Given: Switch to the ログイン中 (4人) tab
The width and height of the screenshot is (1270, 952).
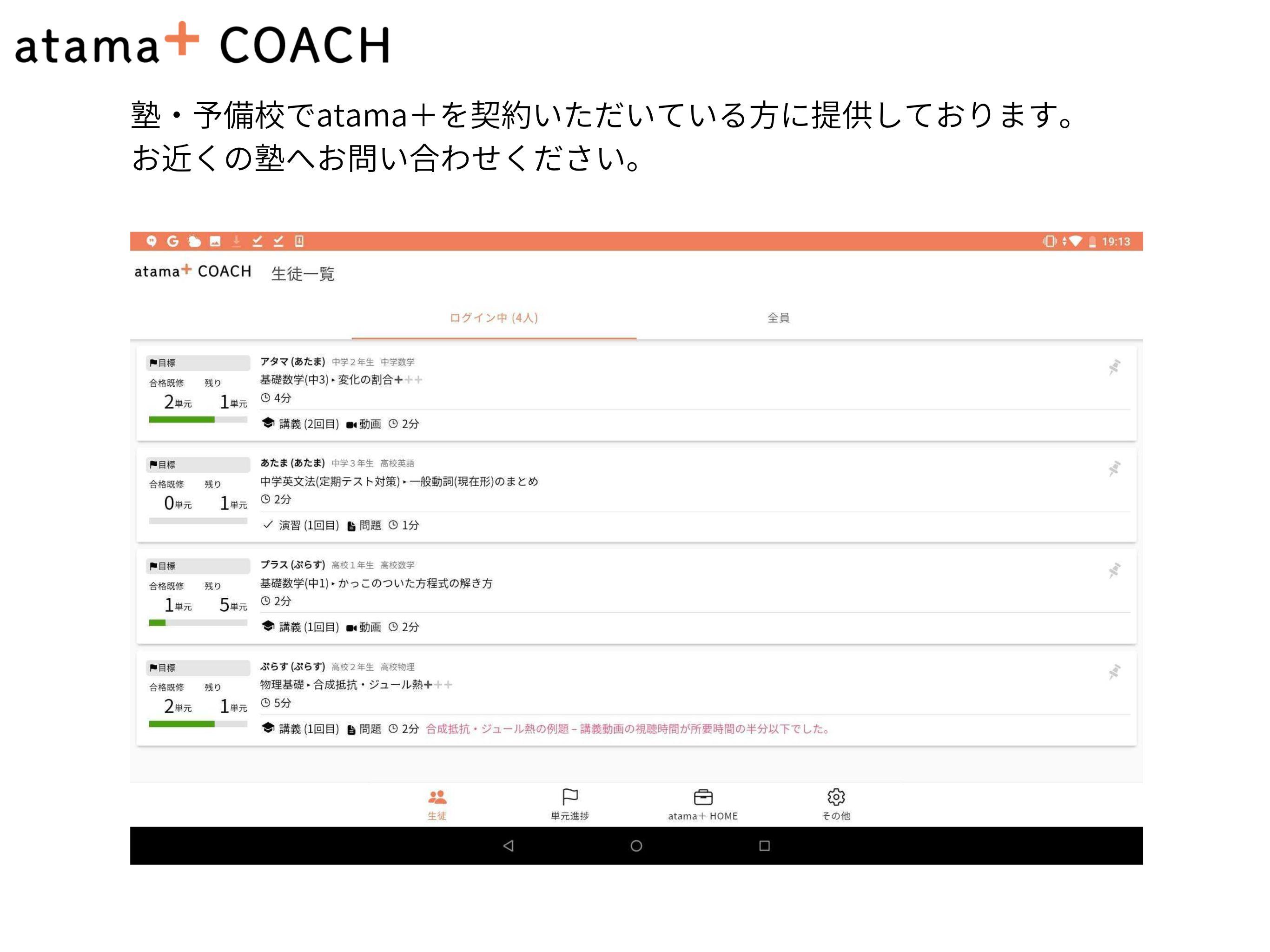Looking at the screenshot, I should [x=494, y=317].
